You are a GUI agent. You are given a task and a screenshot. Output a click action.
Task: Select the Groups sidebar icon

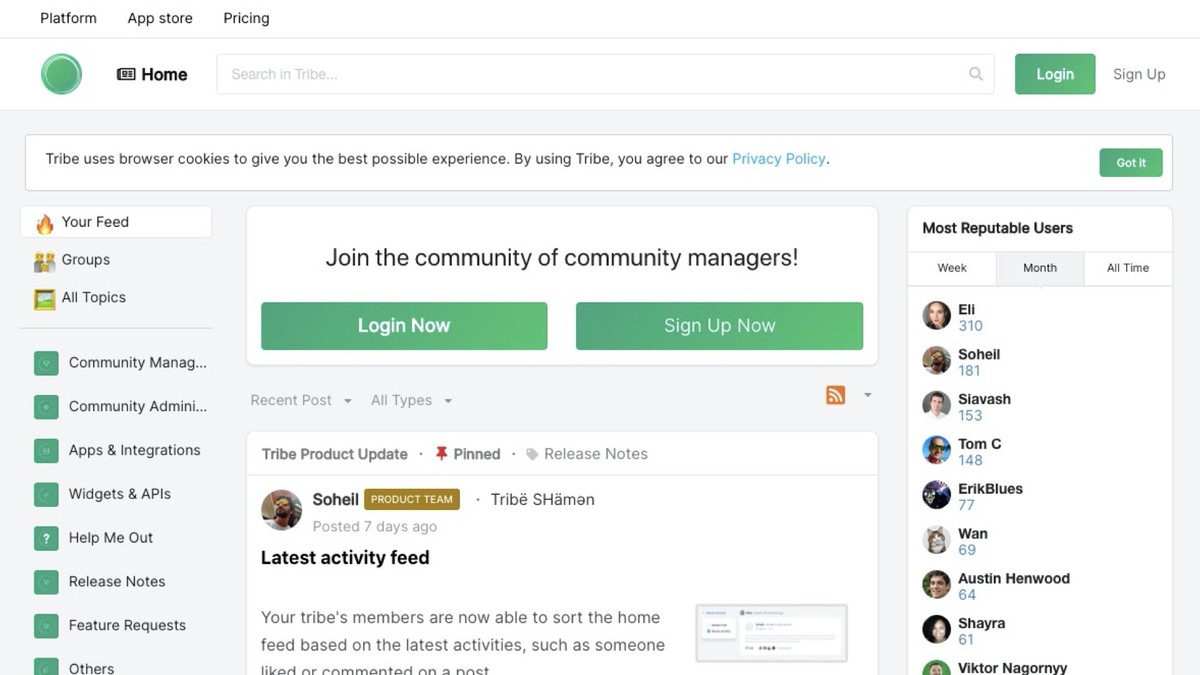pyautogui.click(x=45, y=261)
